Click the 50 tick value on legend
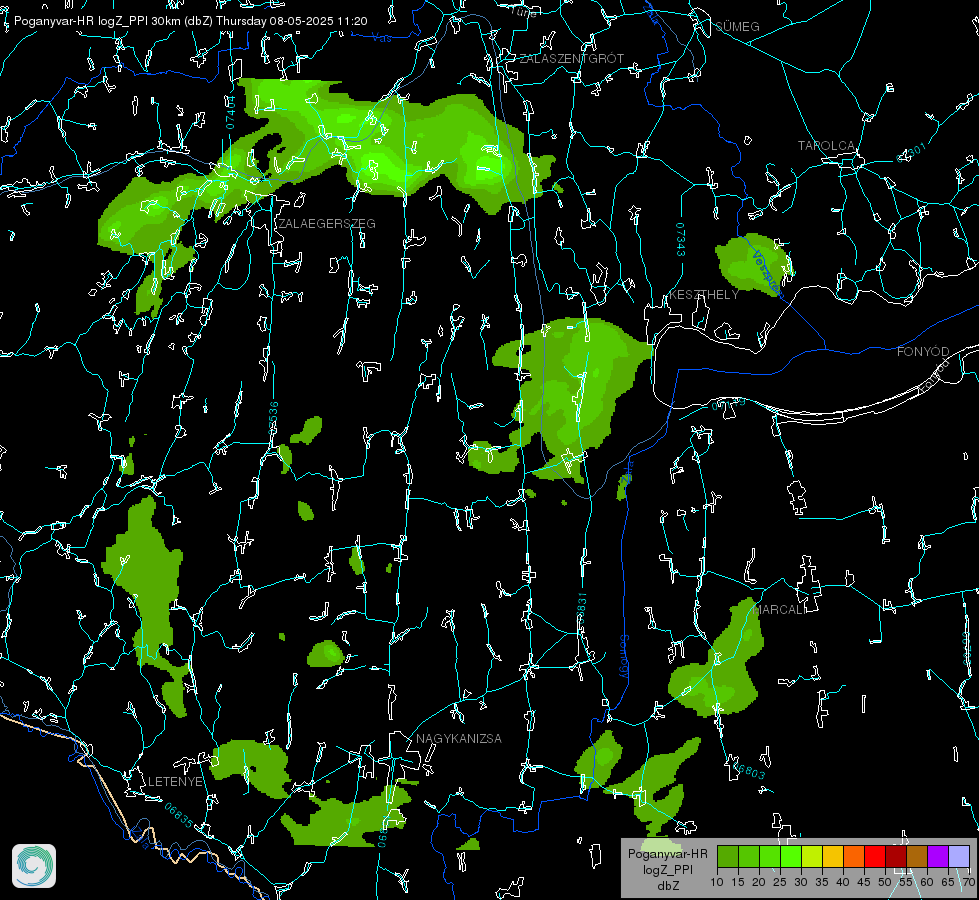The height and width of the screenshot is (900, 979). pyautogui.click(x=885, y=882)
